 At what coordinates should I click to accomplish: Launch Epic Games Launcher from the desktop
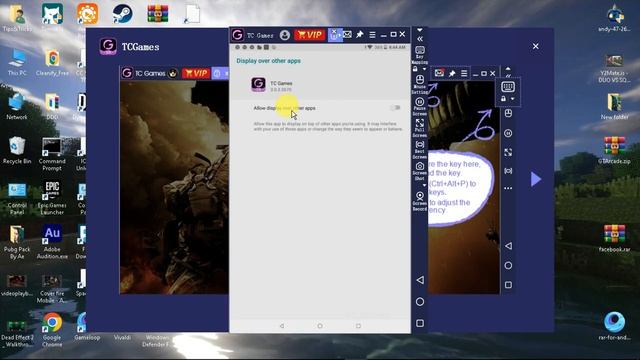tap(52, 198)
